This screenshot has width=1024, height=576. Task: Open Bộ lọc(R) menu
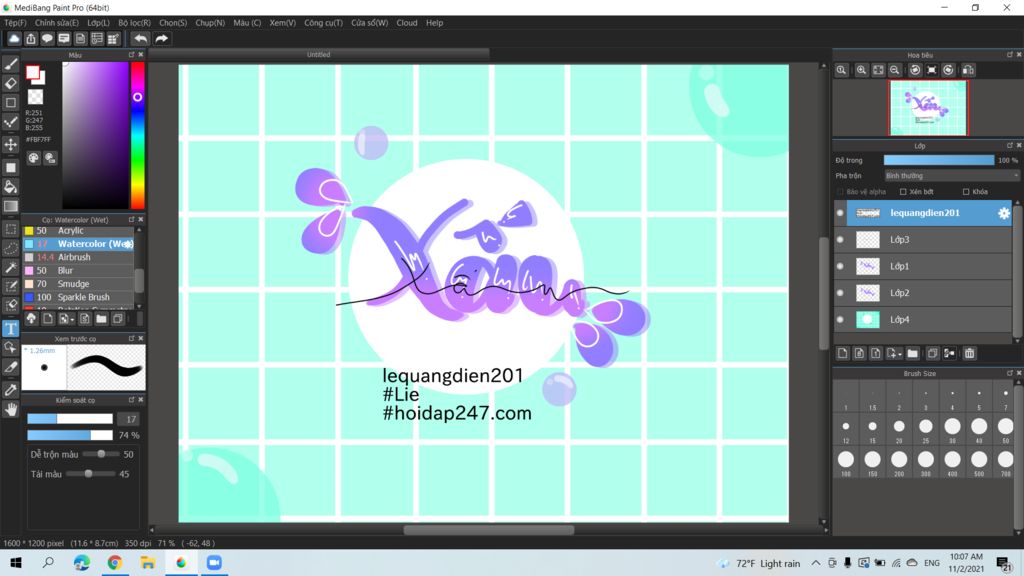pyautogui.click(x=135, y=23)
